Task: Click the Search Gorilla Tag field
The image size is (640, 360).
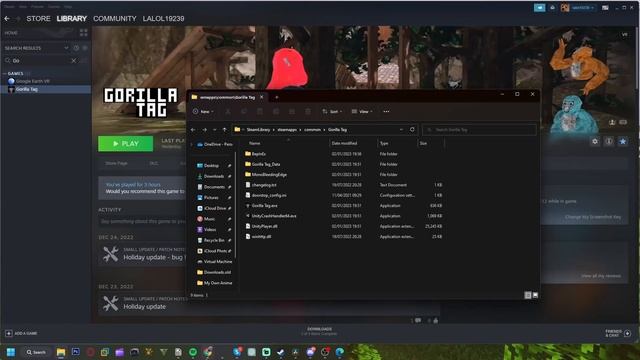Action: 479,130
